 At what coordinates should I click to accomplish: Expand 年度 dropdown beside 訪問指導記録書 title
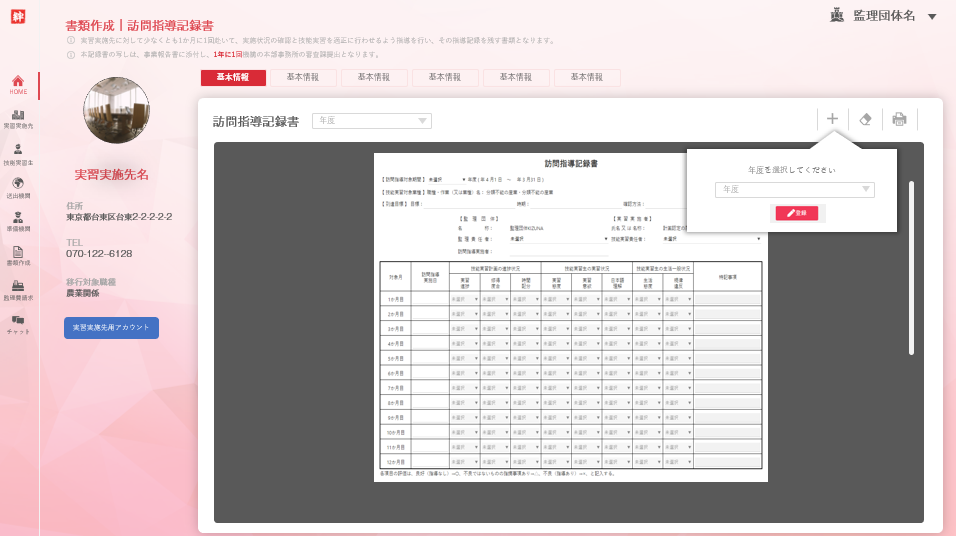pos(371,121)
